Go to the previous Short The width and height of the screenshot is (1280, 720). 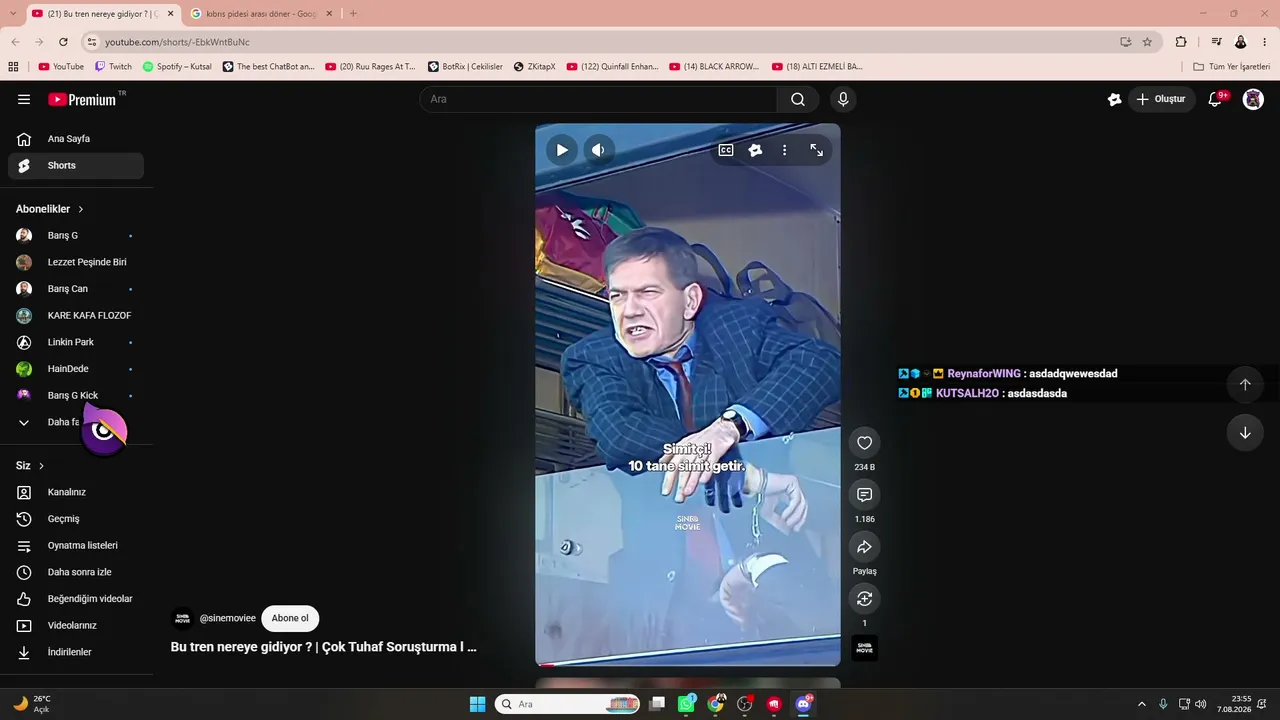pos(1245,384)
